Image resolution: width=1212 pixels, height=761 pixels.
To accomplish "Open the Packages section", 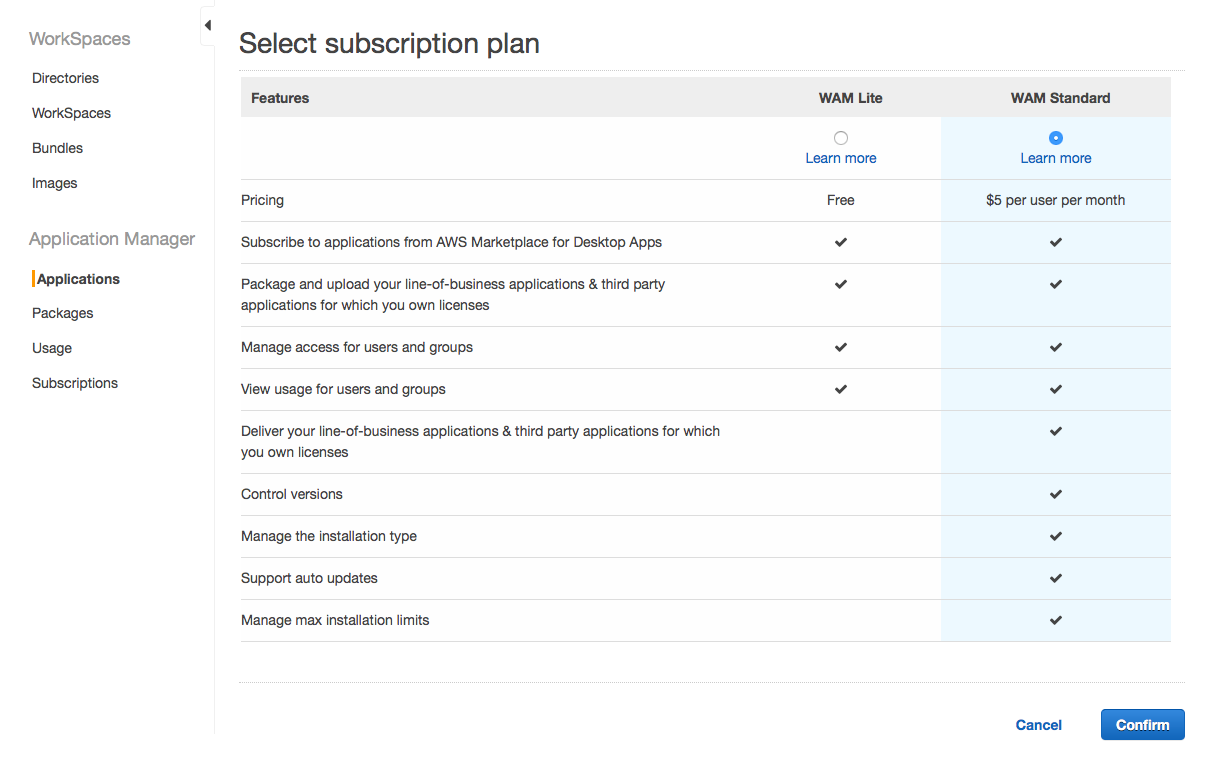I will (62, 312).
